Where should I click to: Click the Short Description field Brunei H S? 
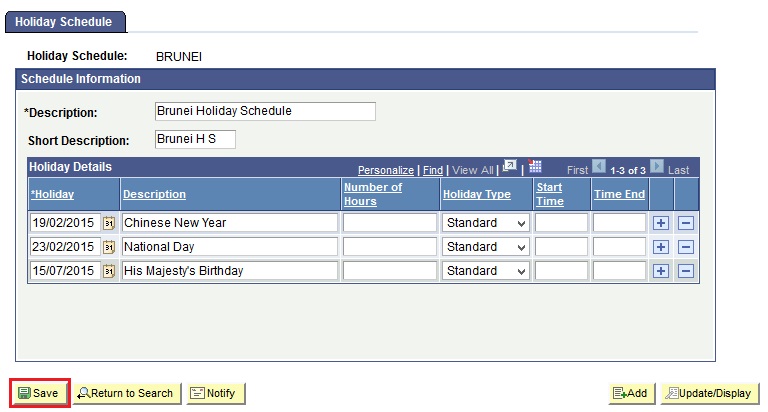pyautogui.click(x=195, y=139)
